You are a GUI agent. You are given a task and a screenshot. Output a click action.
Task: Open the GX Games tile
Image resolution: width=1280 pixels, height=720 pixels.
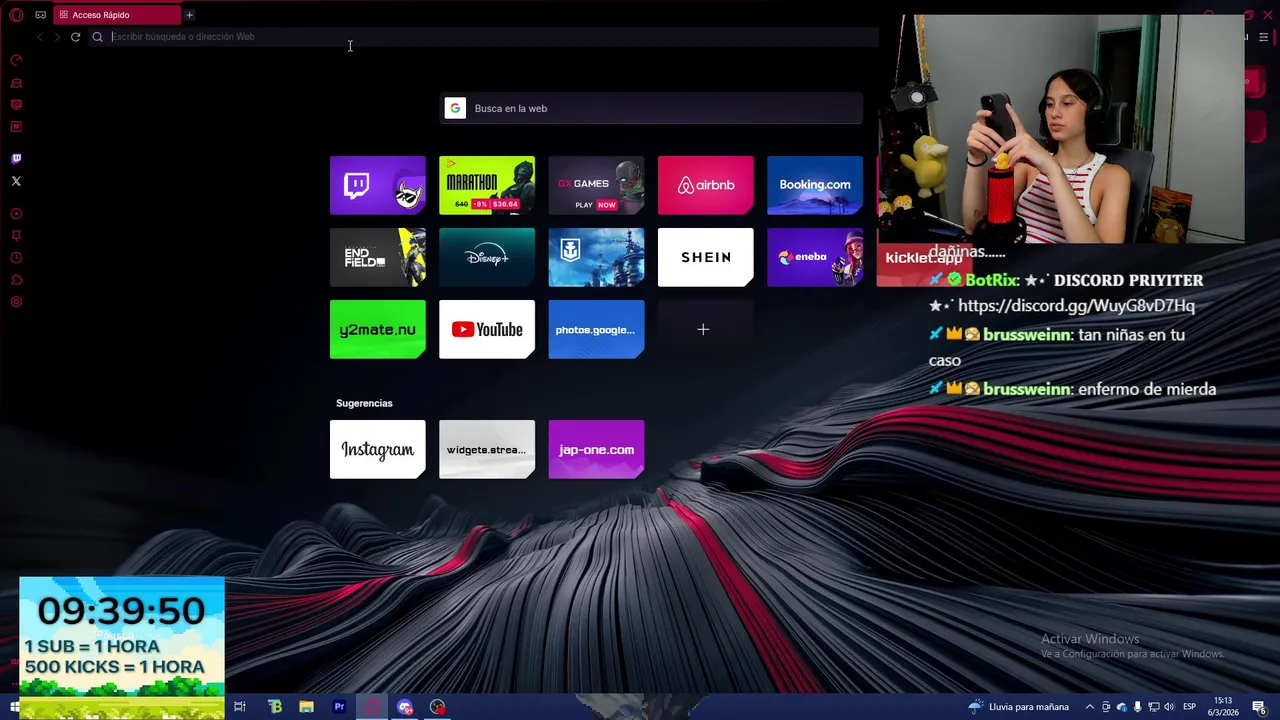point(596,185)
